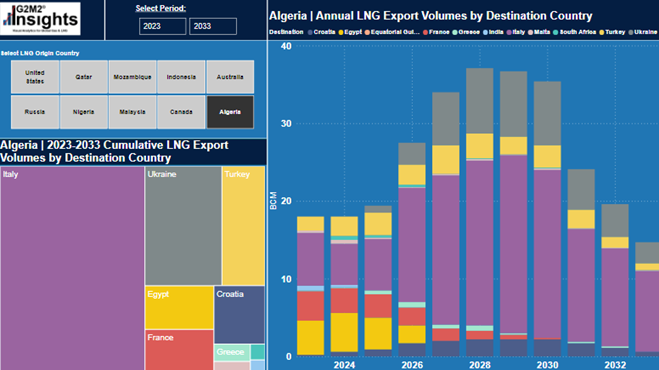Select the Italy treemap block
This screenshot has width=659, height=370.
tap(72, 268)
